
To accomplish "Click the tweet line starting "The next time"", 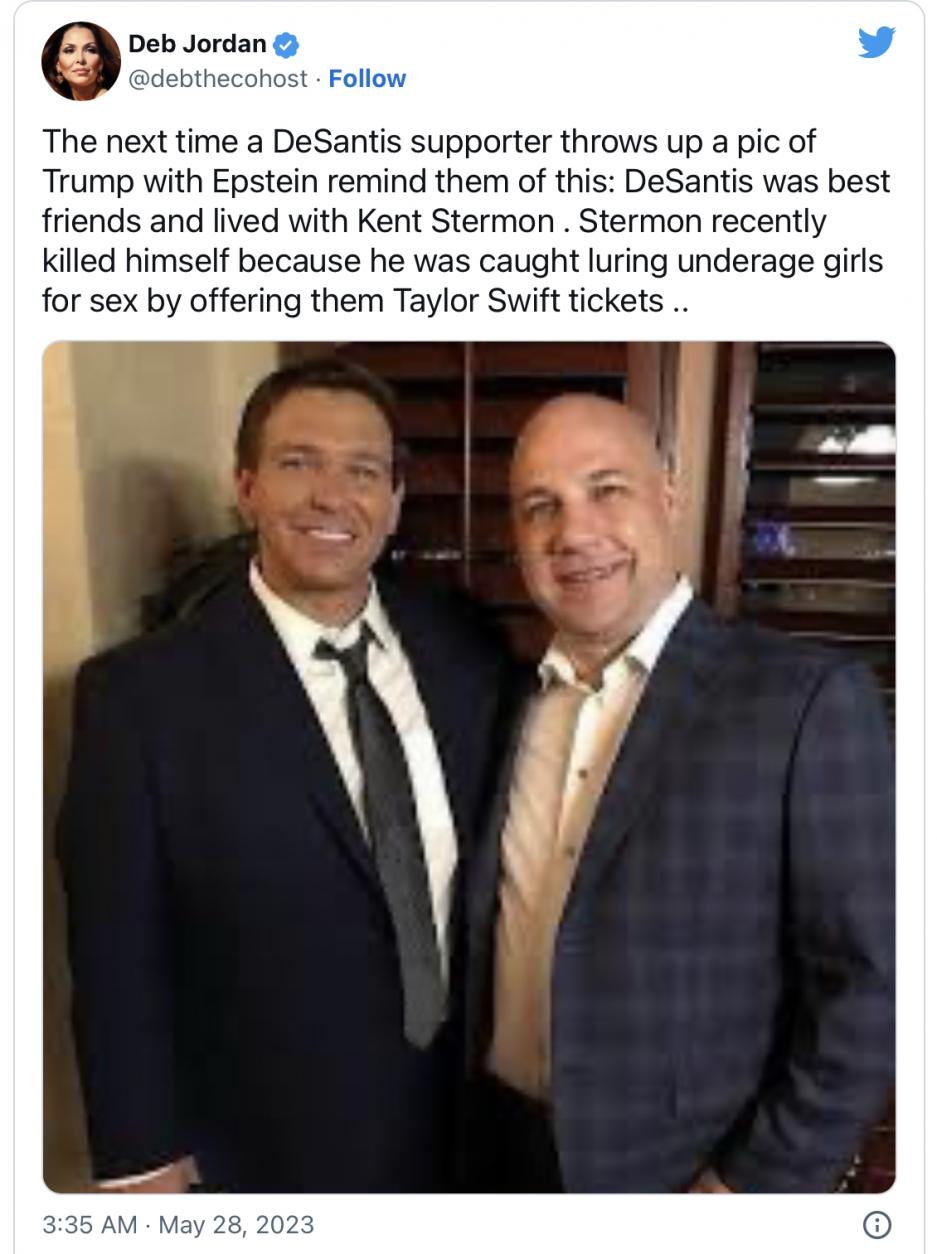I will point(429,141).
